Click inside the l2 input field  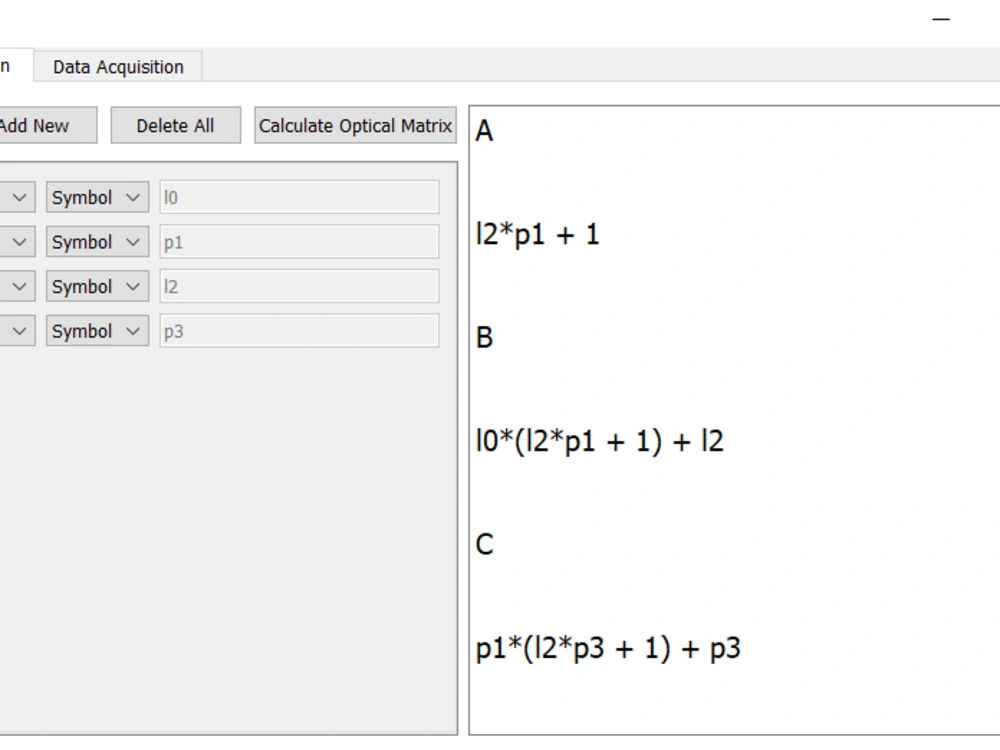pos(298,286)
